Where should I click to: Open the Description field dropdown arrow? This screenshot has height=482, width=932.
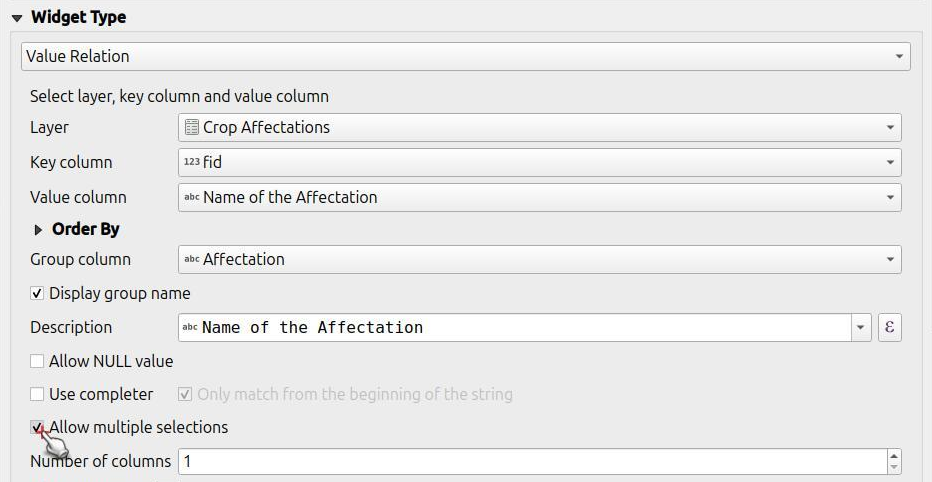(x=861, y=327)
